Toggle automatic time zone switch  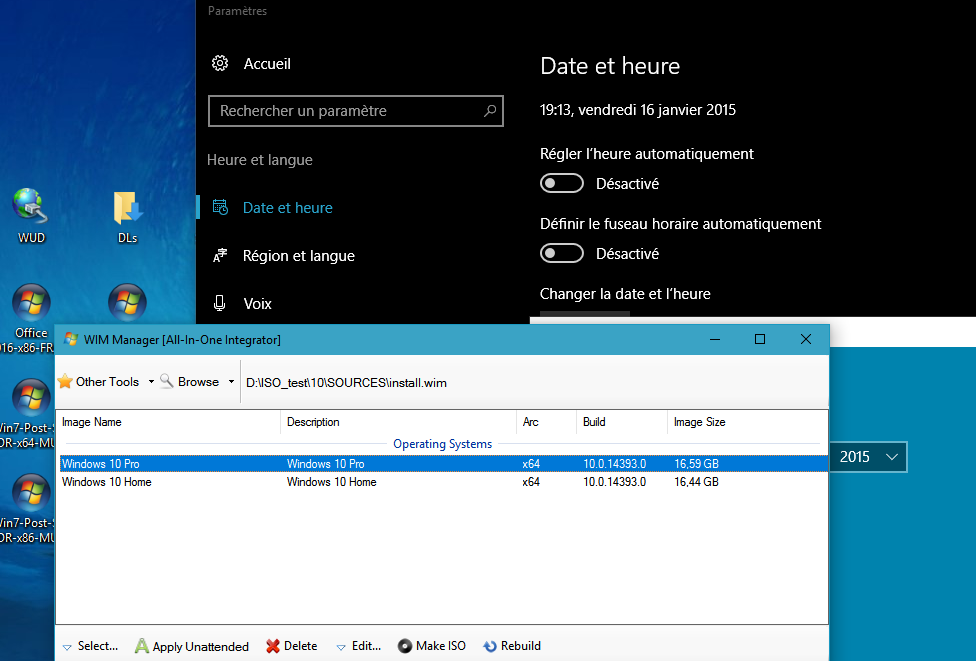coord(562,254)
